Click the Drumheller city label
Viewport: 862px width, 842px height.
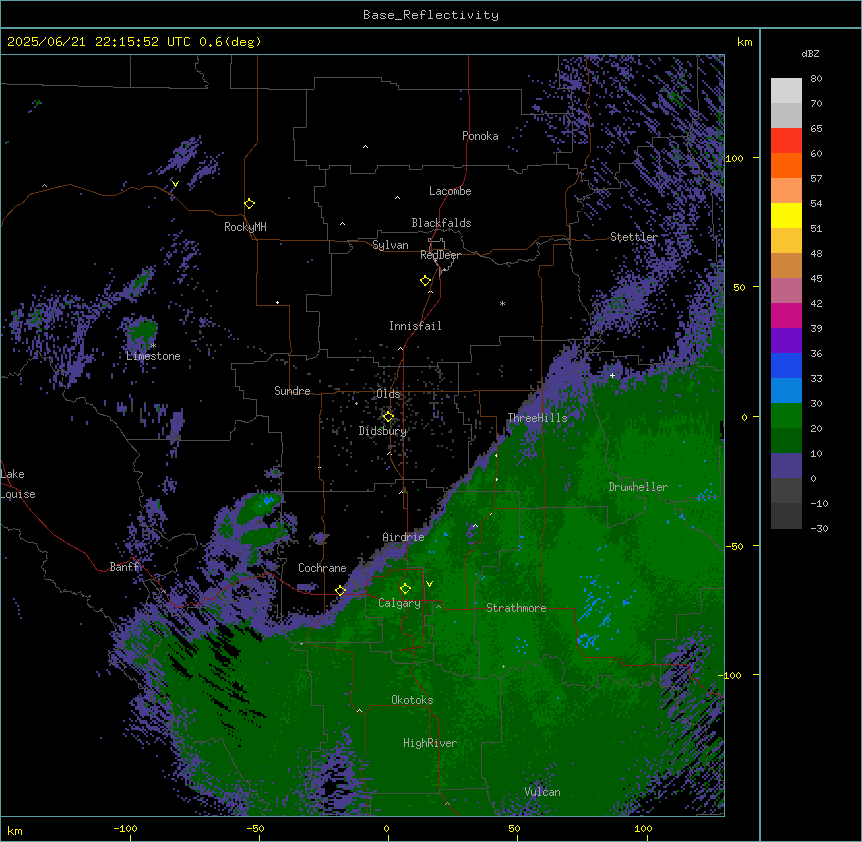(x=638, y=487)
